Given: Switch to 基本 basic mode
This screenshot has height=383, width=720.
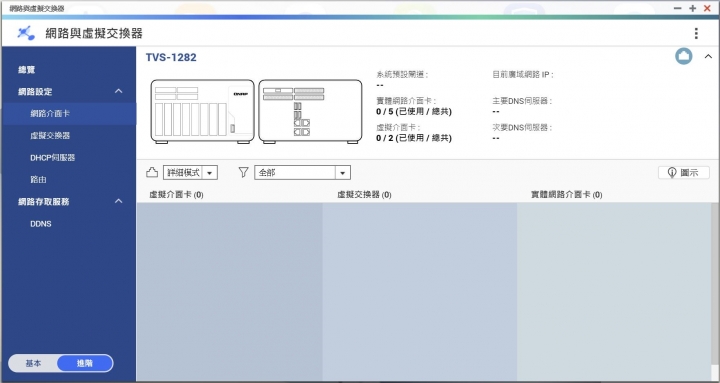Looking at the screenshot, I should tap(33, 363).
